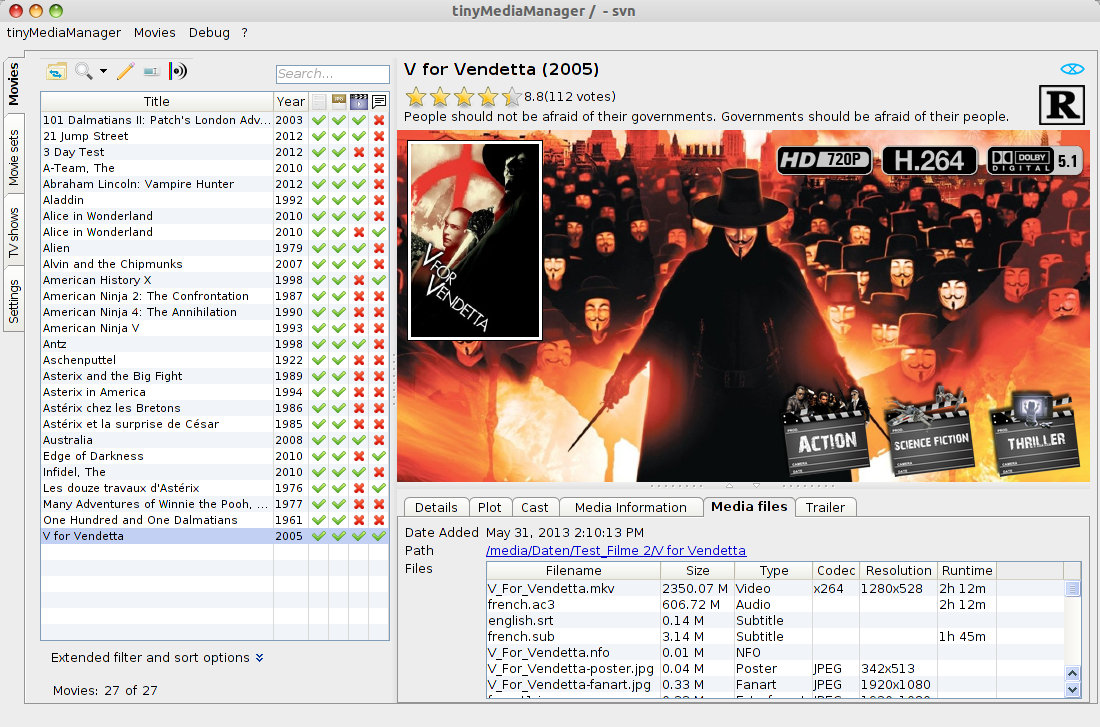
Task: Click the magnifier search and scrape icon
Action: [83, 71]
